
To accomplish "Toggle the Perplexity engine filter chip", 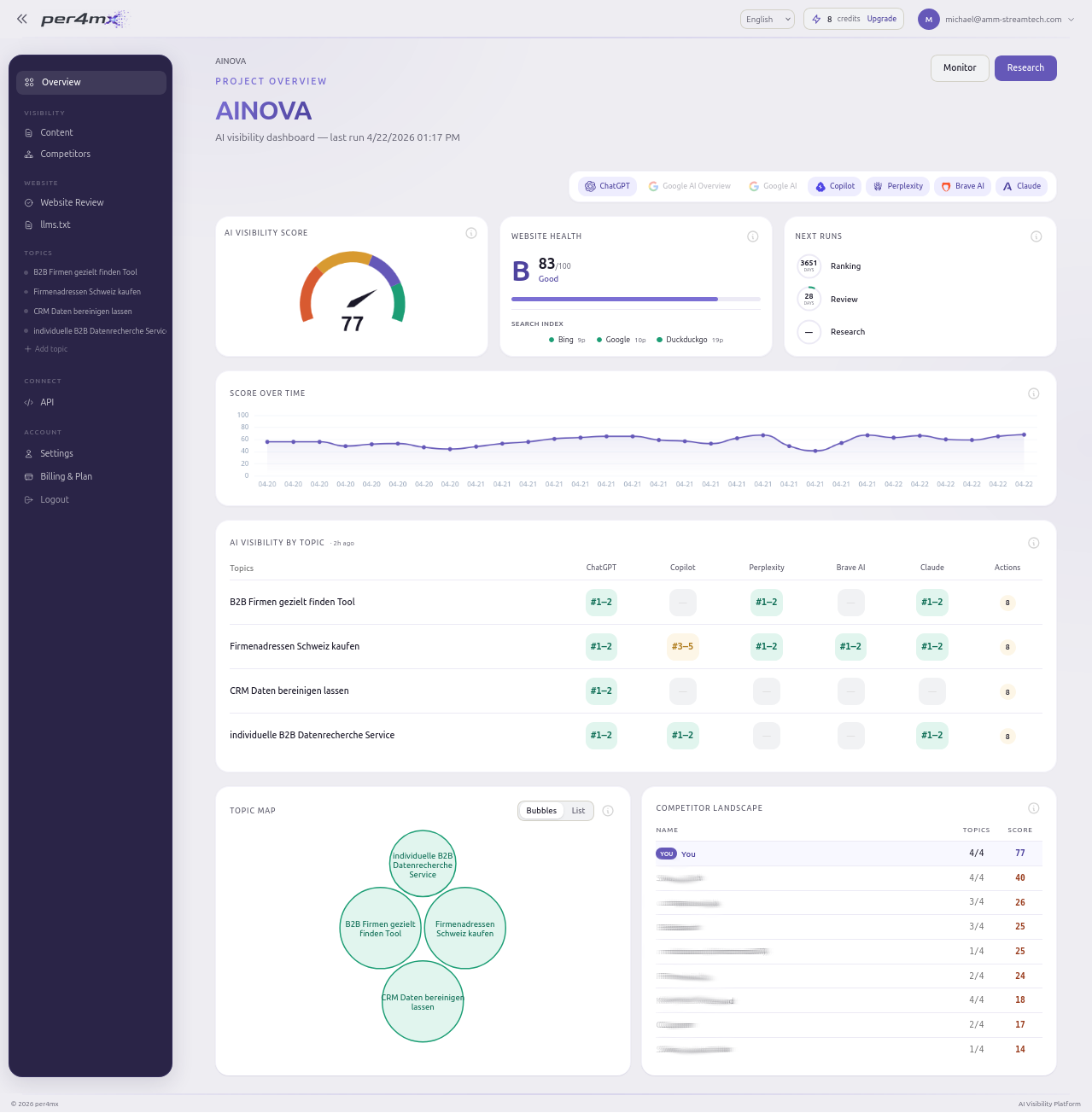I will pos(897,186).
